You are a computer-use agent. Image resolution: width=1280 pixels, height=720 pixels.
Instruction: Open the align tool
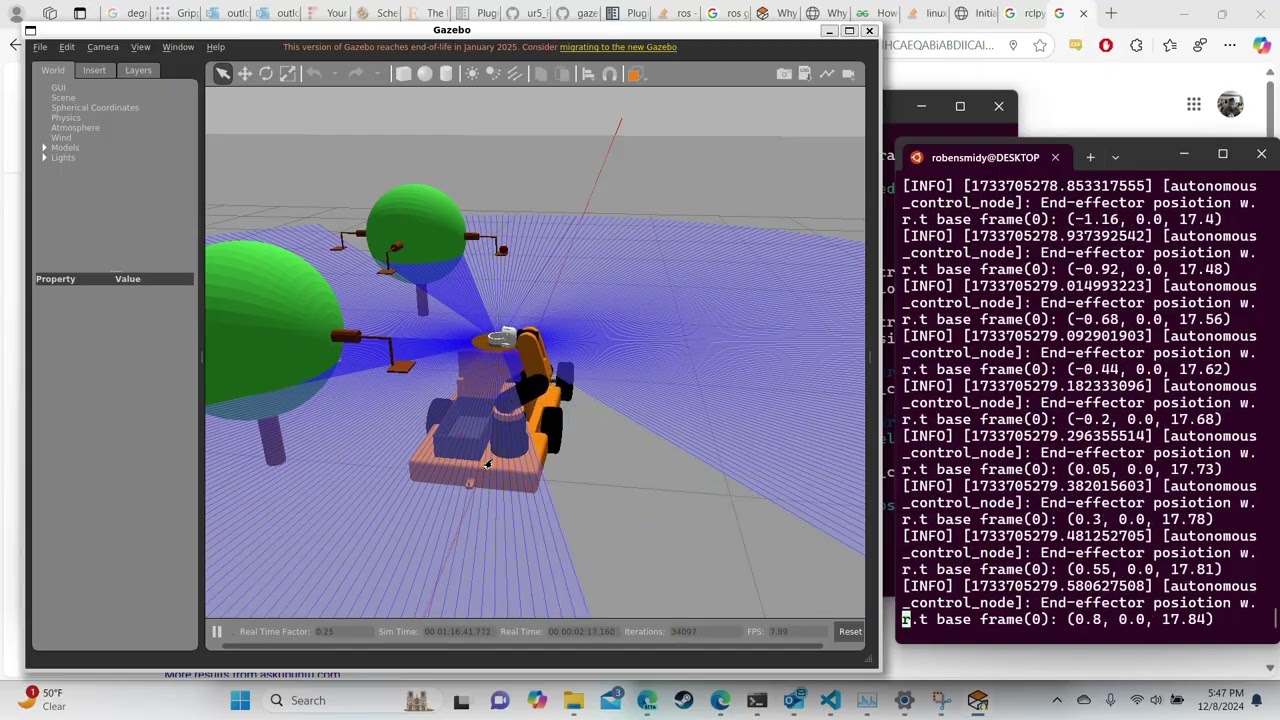tap(588, 74)
